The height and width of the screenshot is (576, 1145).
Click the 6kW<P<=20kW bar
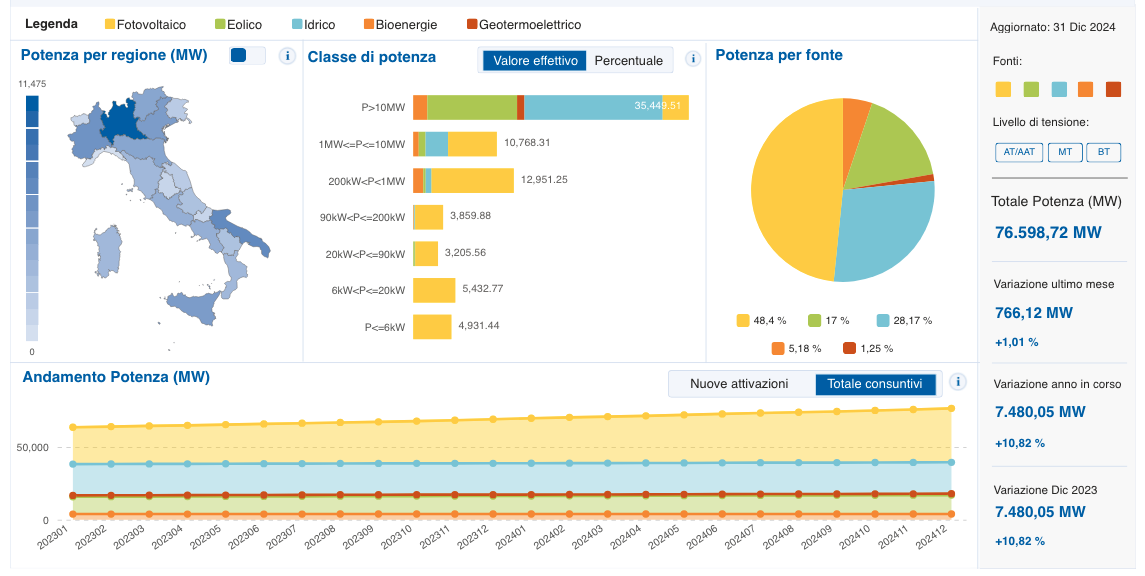[x=434, y=290]
